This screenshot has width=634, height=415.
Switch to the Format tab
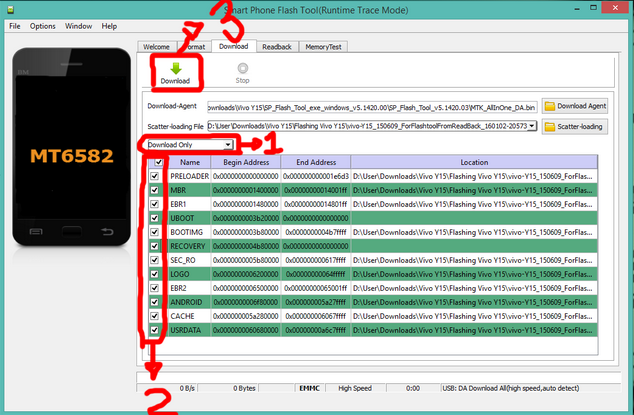194,47
